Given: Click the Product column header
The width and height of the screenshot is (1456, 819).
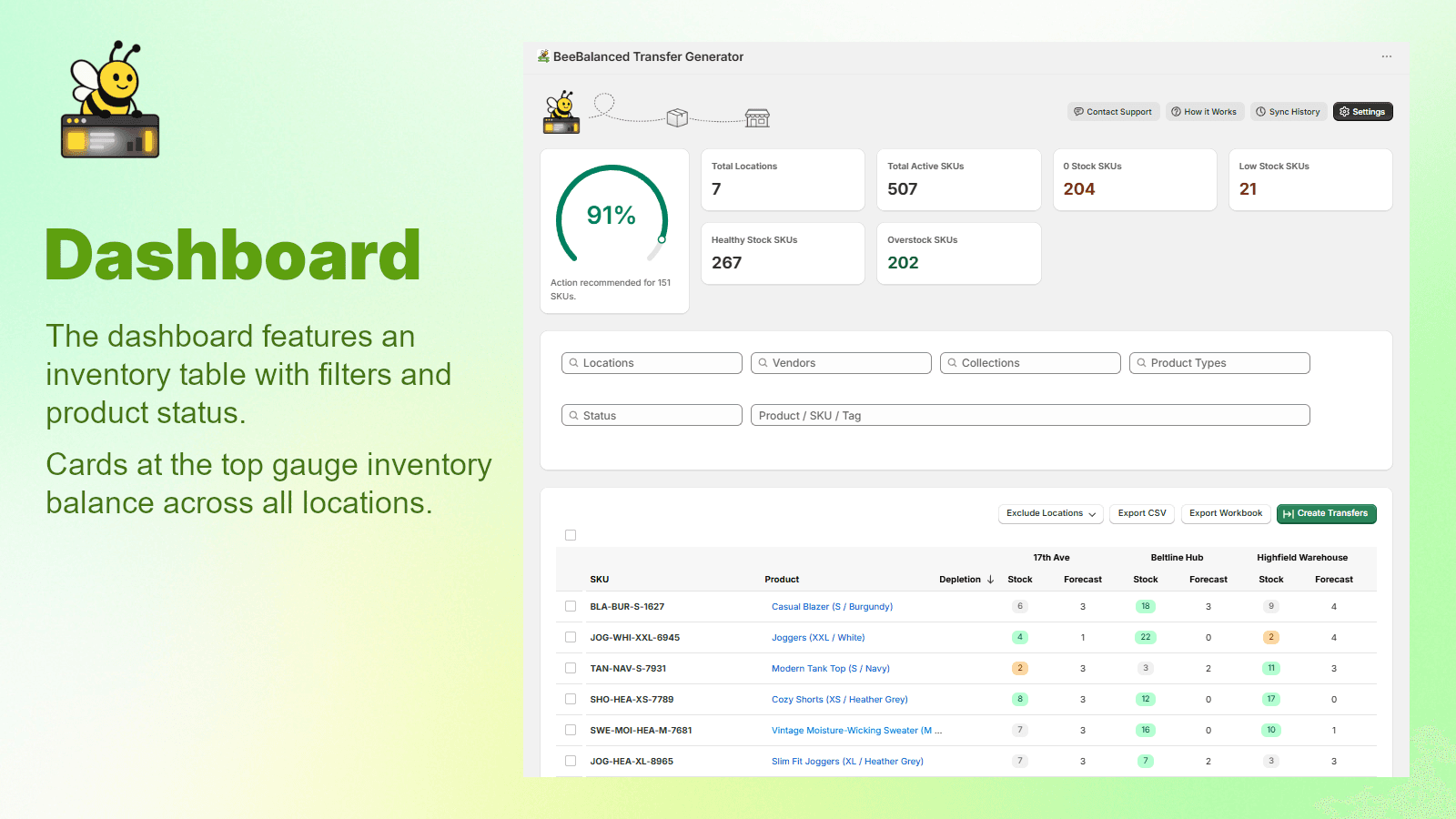Looking at the screenshot, I should (x=782, y=580).
